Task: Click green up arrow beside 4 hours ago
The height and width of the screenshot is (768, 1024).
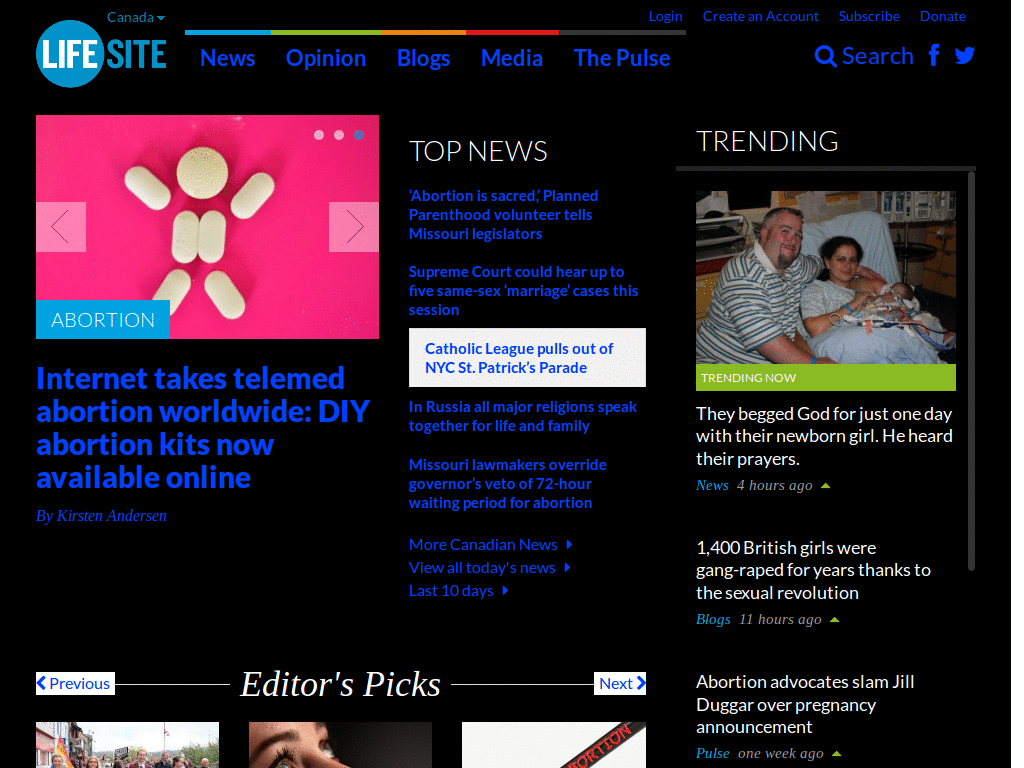Action: coord(825,486)
